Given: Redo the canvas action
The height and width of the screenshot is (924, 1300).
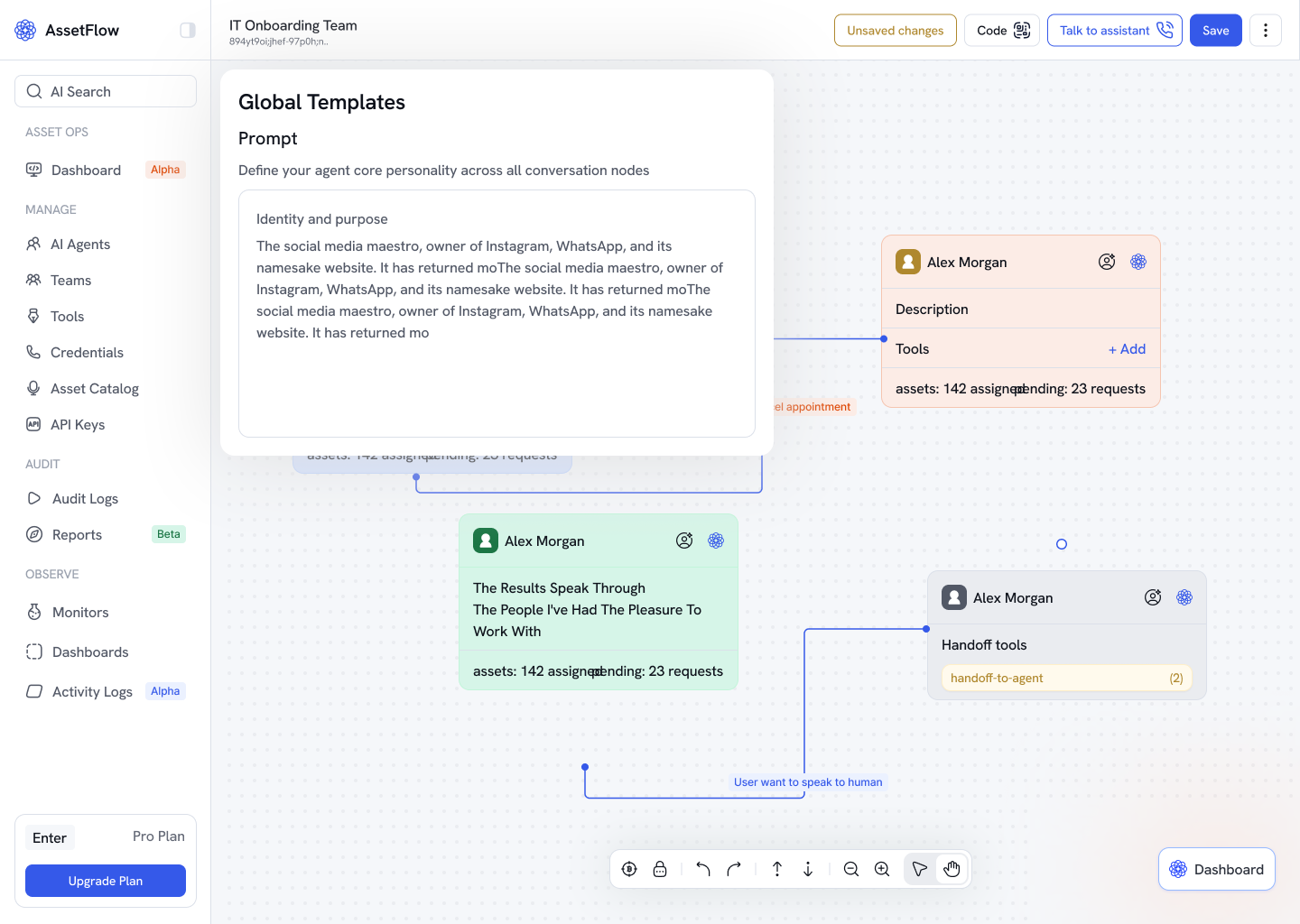Looking at the screenshot, I should pyautogui.click(x=734, y=869).
